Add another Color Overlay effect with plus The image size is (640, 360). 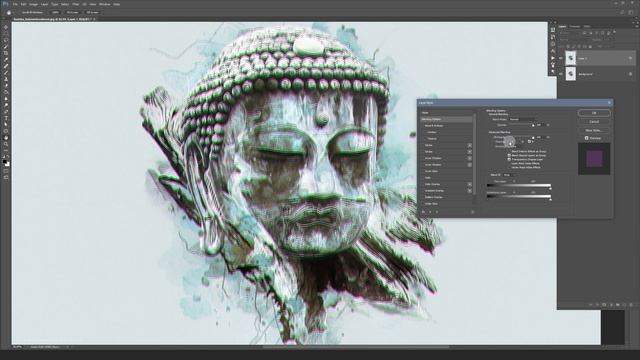(x=469, y=184)
